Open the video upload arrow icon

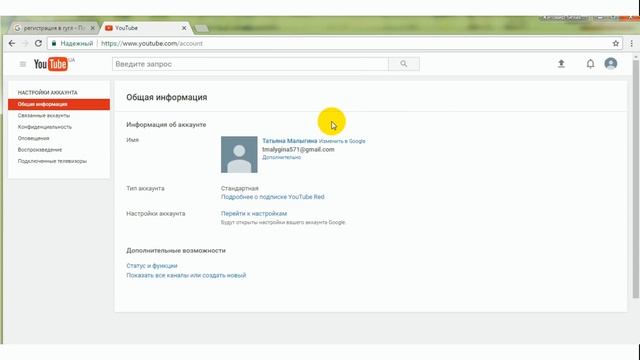(x=561, y=64)
